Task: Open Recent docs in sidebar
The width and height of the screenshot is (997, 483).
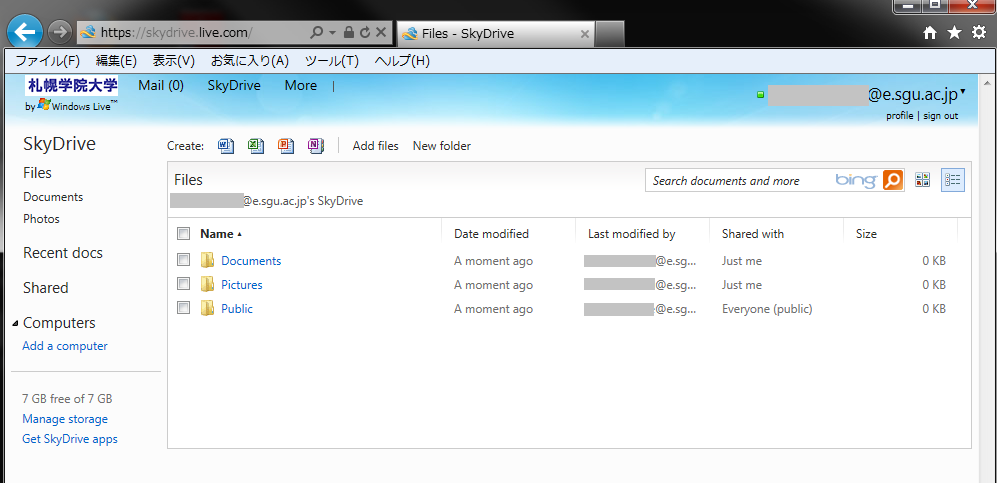Action: 63,253
